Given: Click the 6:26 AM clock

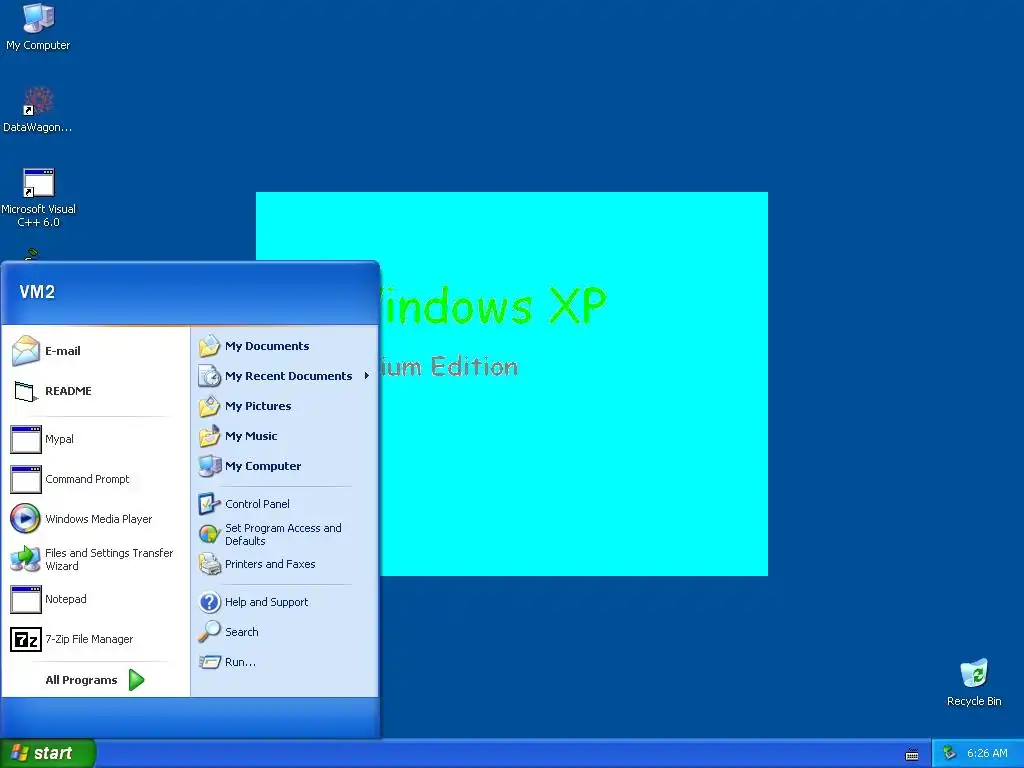Looking at the screenshot, I should (987, 754).
